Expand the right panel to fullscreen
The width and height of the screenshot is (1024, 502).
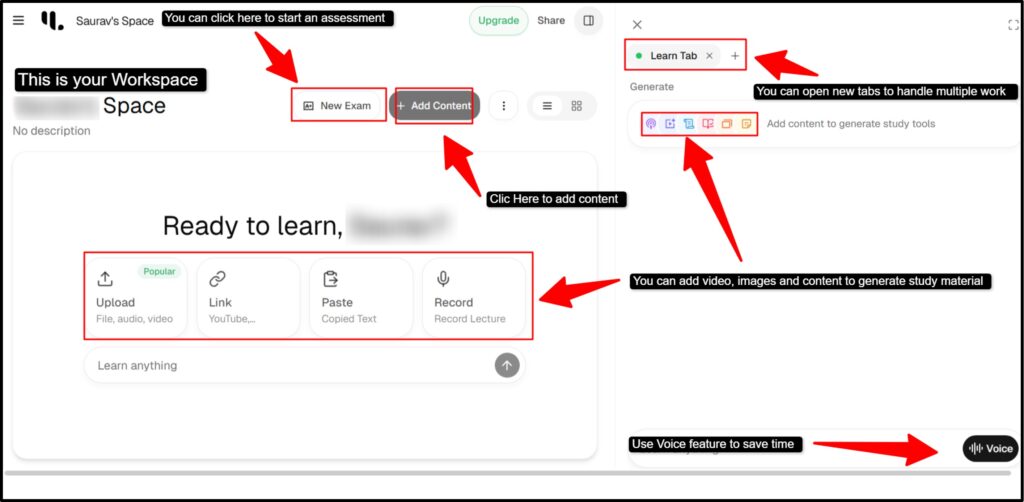pos(1013,25)
